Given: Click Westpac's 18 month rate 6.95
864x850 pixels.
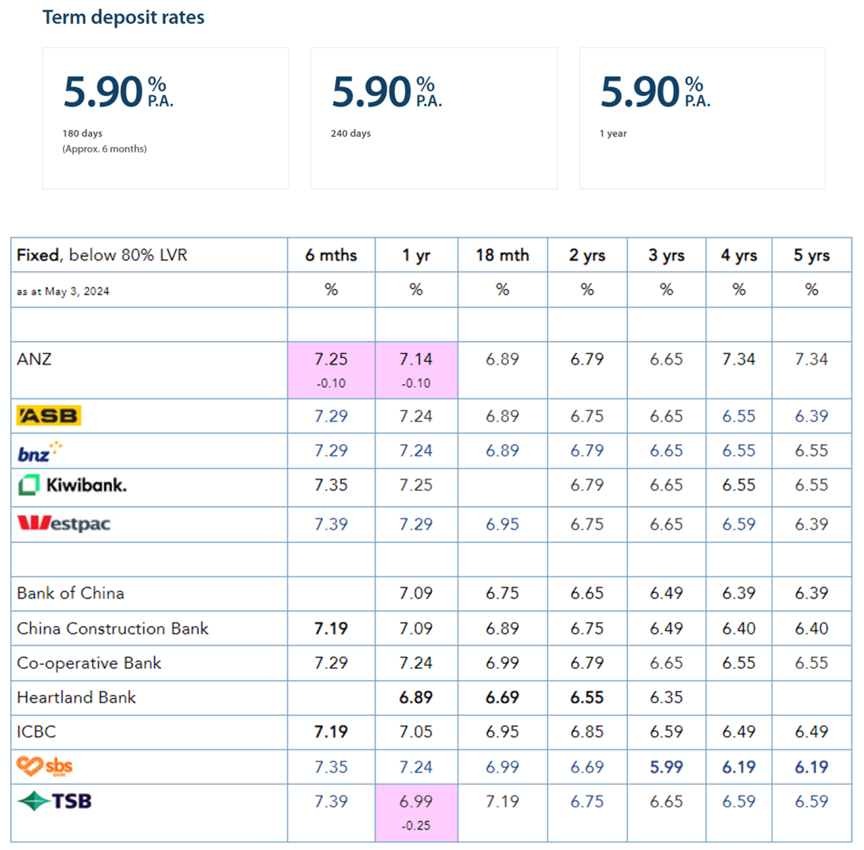Looking at the screenshot, I should pos(503,524).
